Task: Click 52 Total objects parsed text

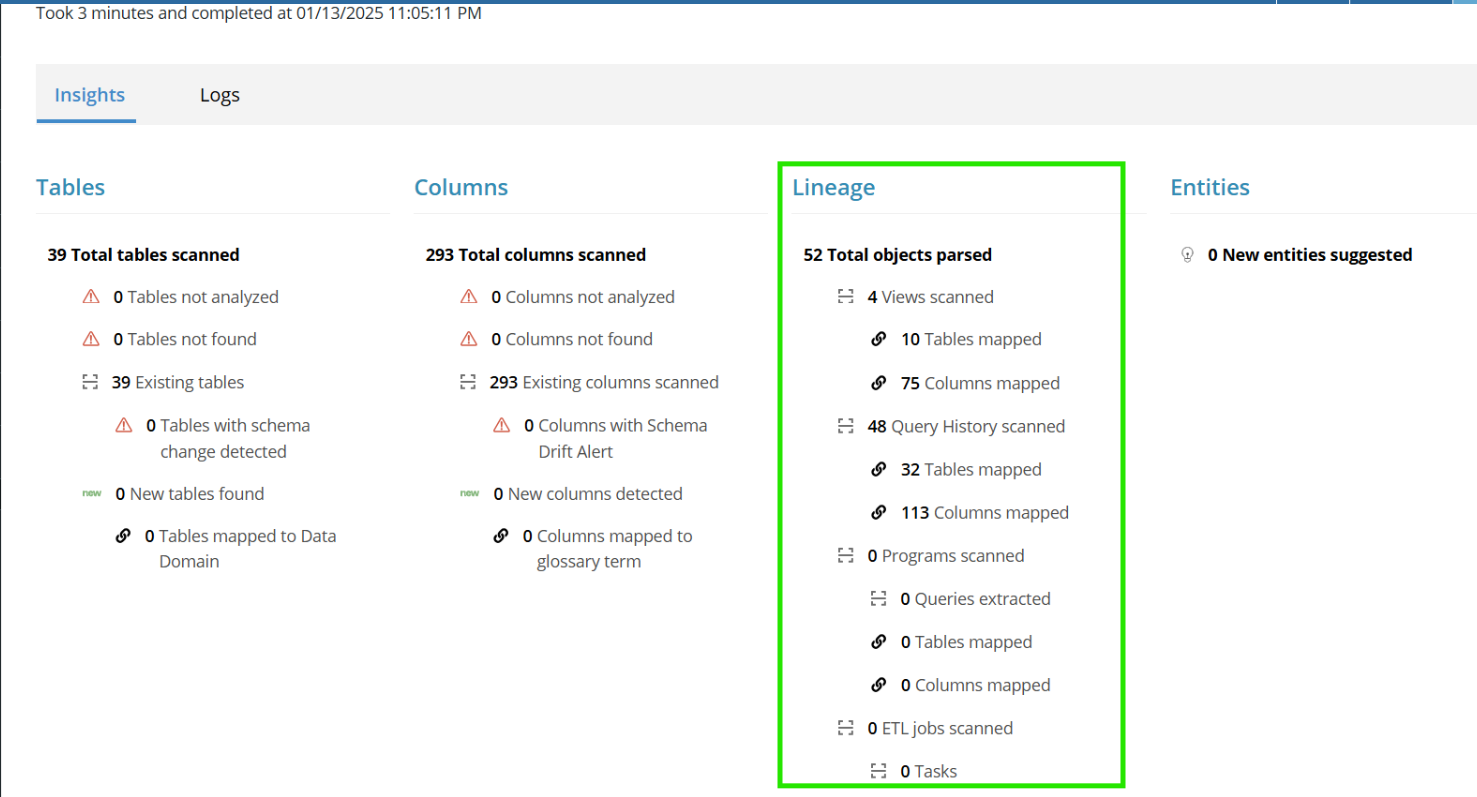Action: click(x=897, y=255)
